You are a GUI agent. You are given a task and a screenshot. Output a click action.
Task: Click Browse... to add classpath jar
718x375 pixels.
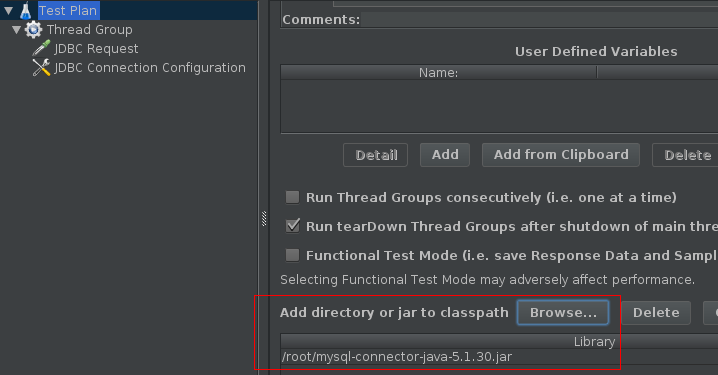point(563,313)
